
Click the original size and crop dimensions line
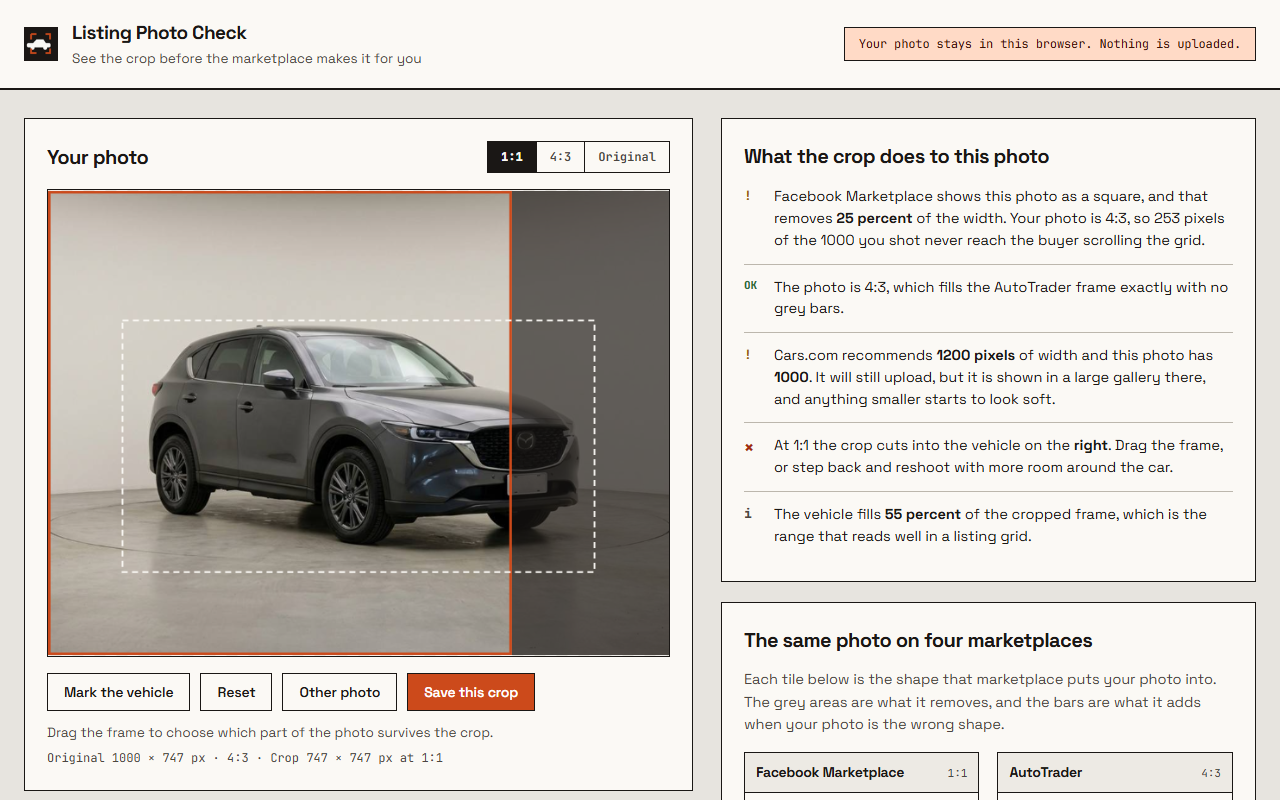[x=245, y=758]
